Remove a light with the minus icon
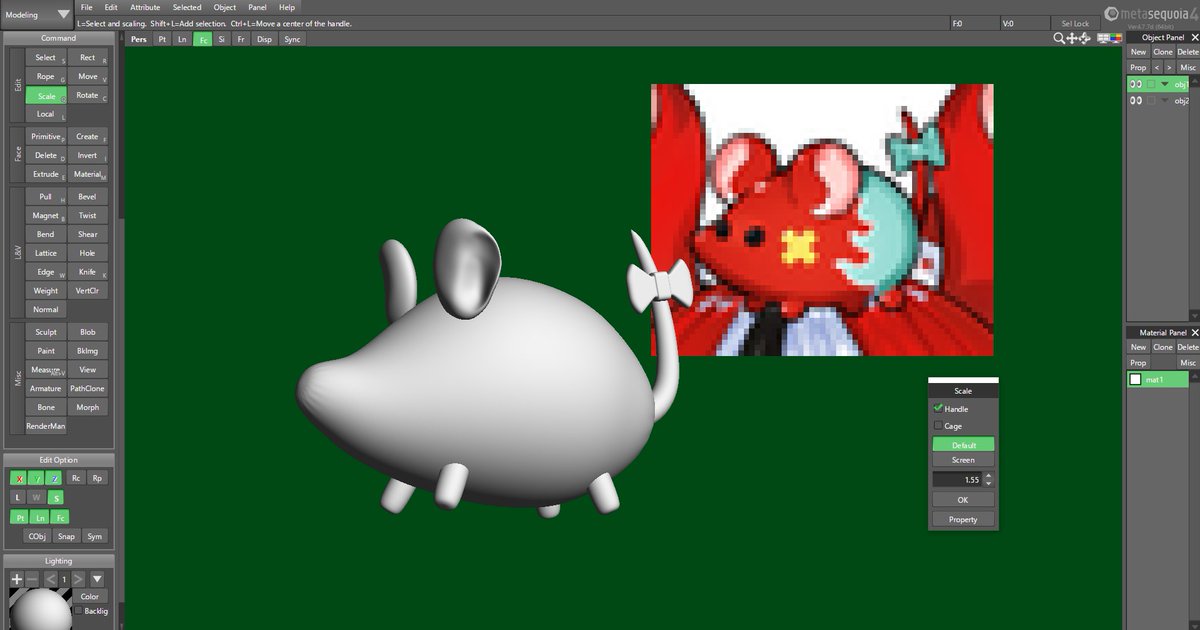Screen dimensions: 1200x630 [x=32, y=579]
